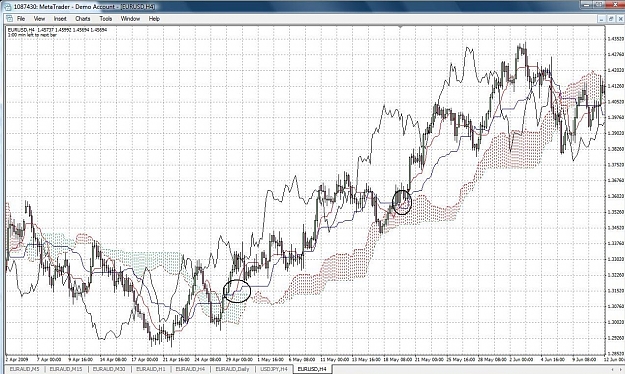Open the Help menu

(x=154, y=19)
